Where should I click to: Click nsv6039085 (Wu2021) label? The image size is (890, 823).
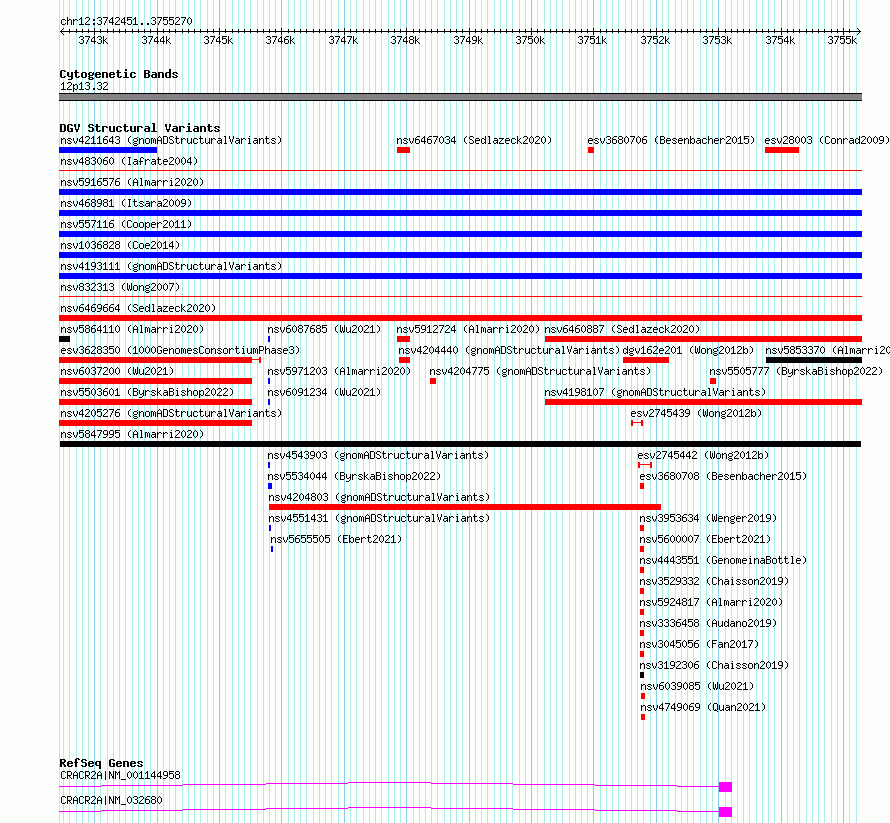coord(697,686)
